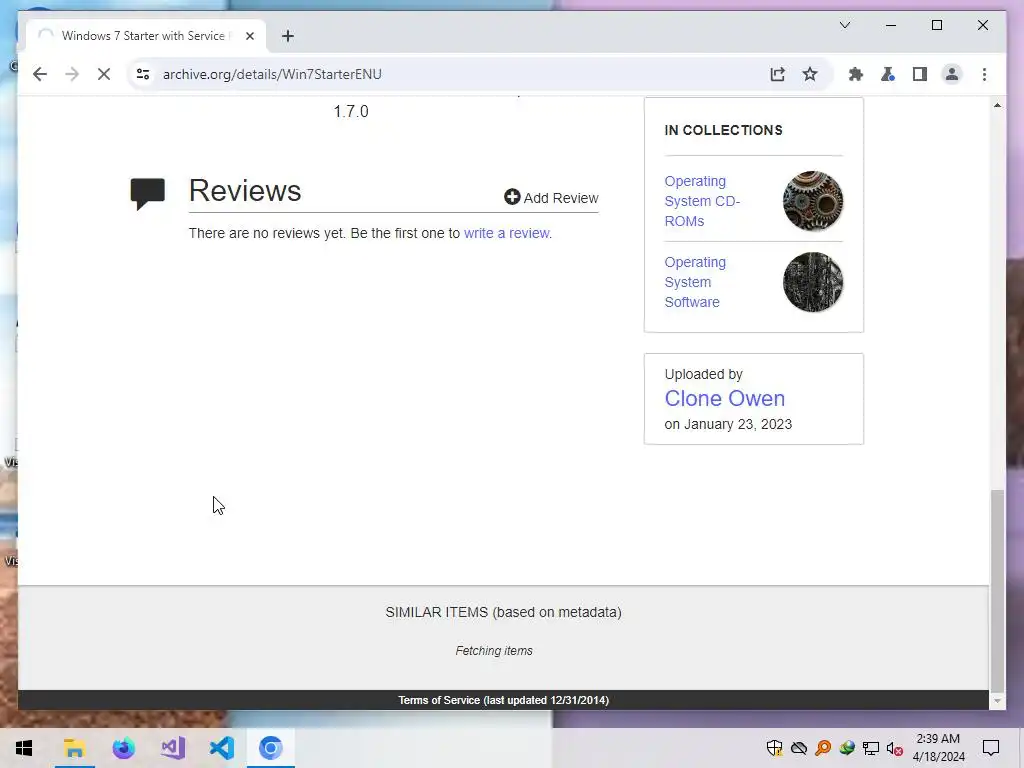
Task: View site information icon in address bar
Action: click(x=143, y=74)
